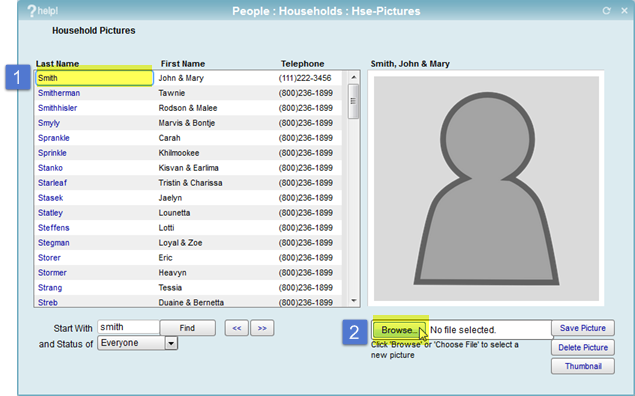Click the household list scrollbar thumb
Viewport: 635px width, 396px height.
pyautogui.click(x=353, y=101)
